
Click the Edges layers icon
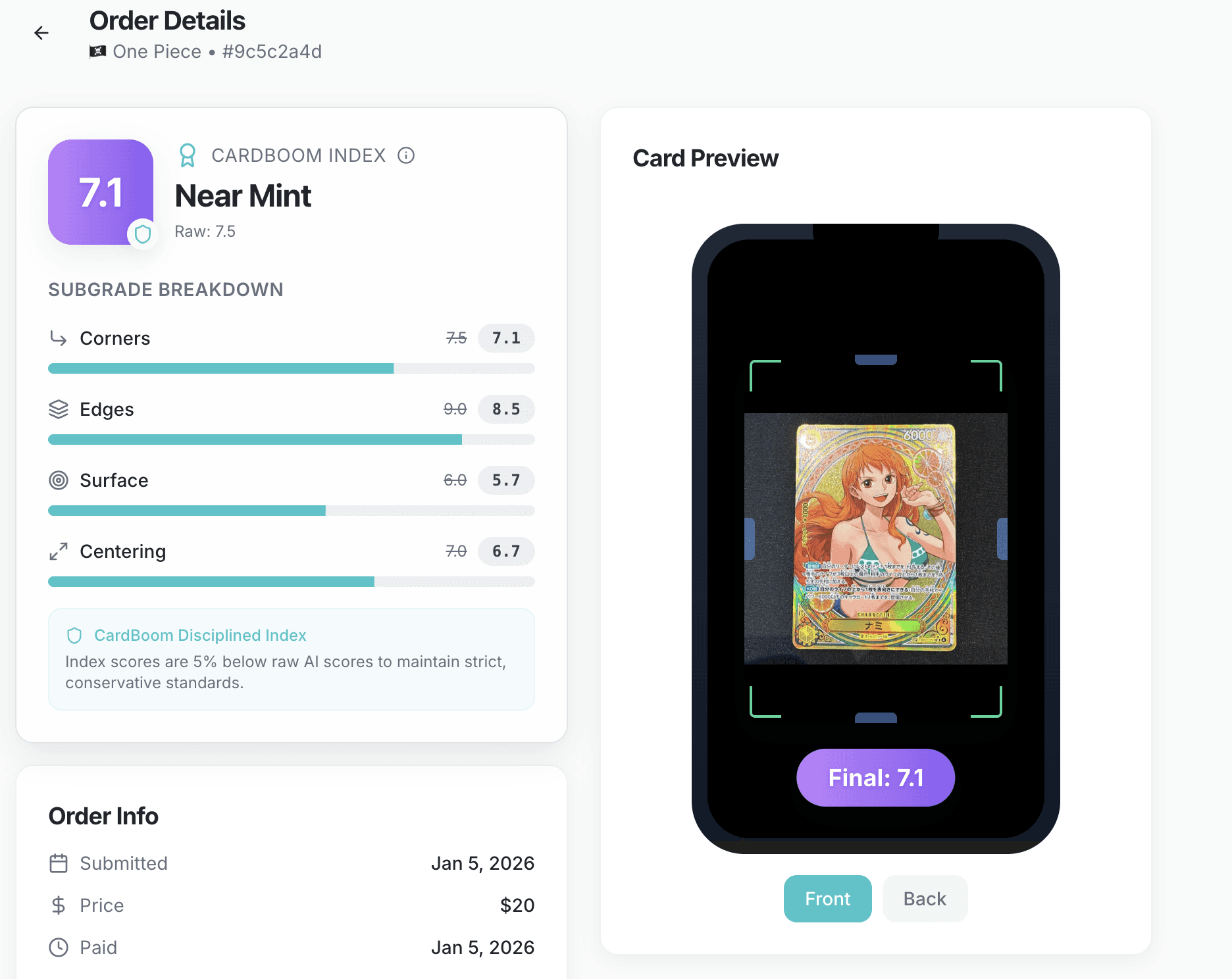[59, 409]
